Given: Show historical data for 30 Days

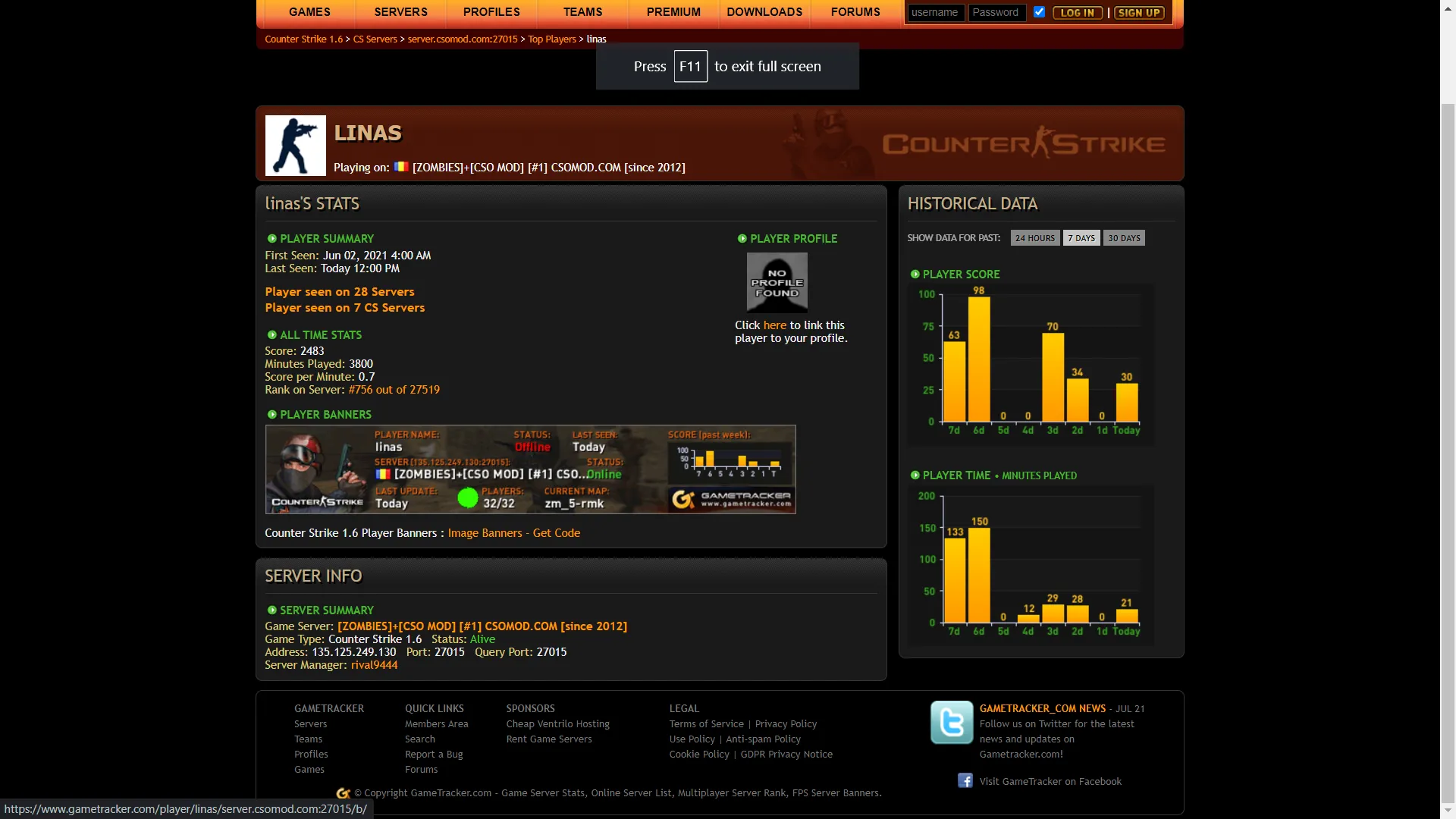Looking at the screenshot, I should tap(1124, 238).
